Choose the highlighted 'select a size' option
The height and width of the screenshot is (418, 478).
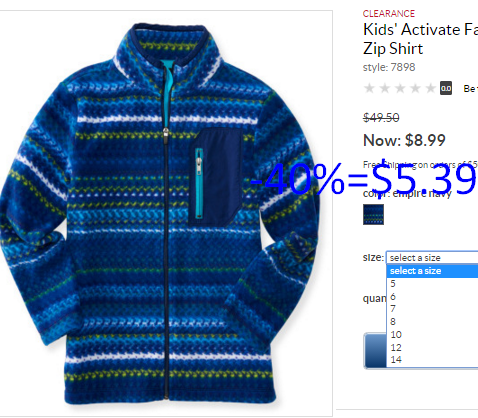[x=432, y=271]
